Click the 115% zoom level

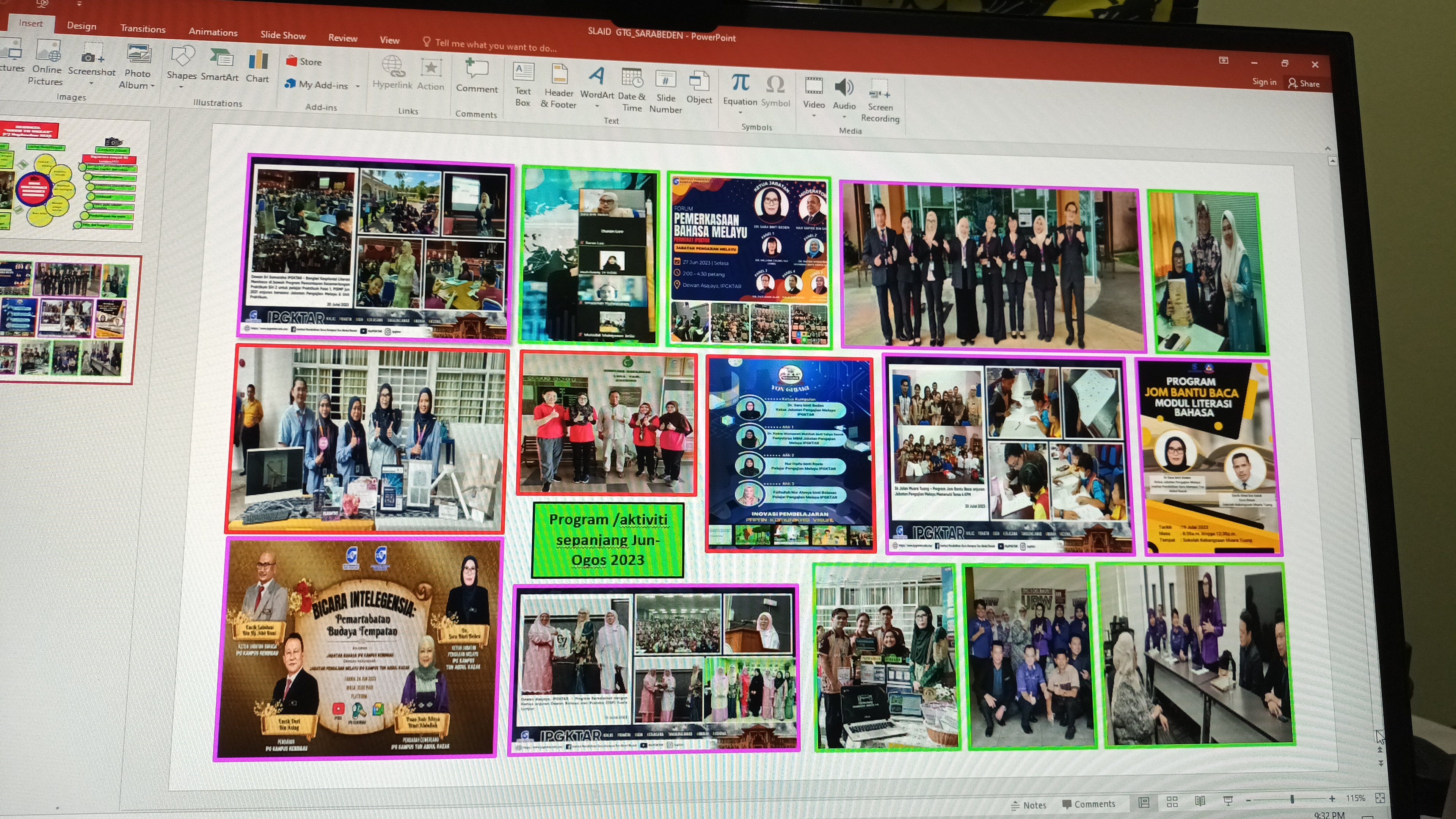[1356, 797]
